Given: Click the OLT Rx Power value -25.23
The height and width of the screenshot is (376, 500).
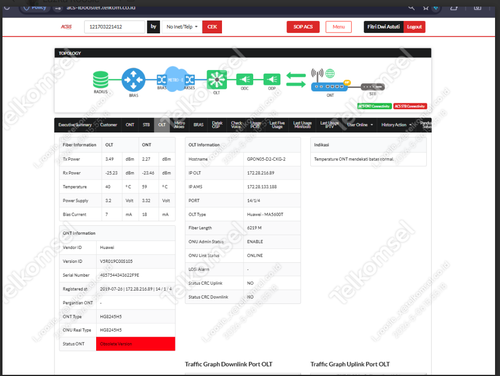Looking at the screenshot, I should [x=111, y=173].
